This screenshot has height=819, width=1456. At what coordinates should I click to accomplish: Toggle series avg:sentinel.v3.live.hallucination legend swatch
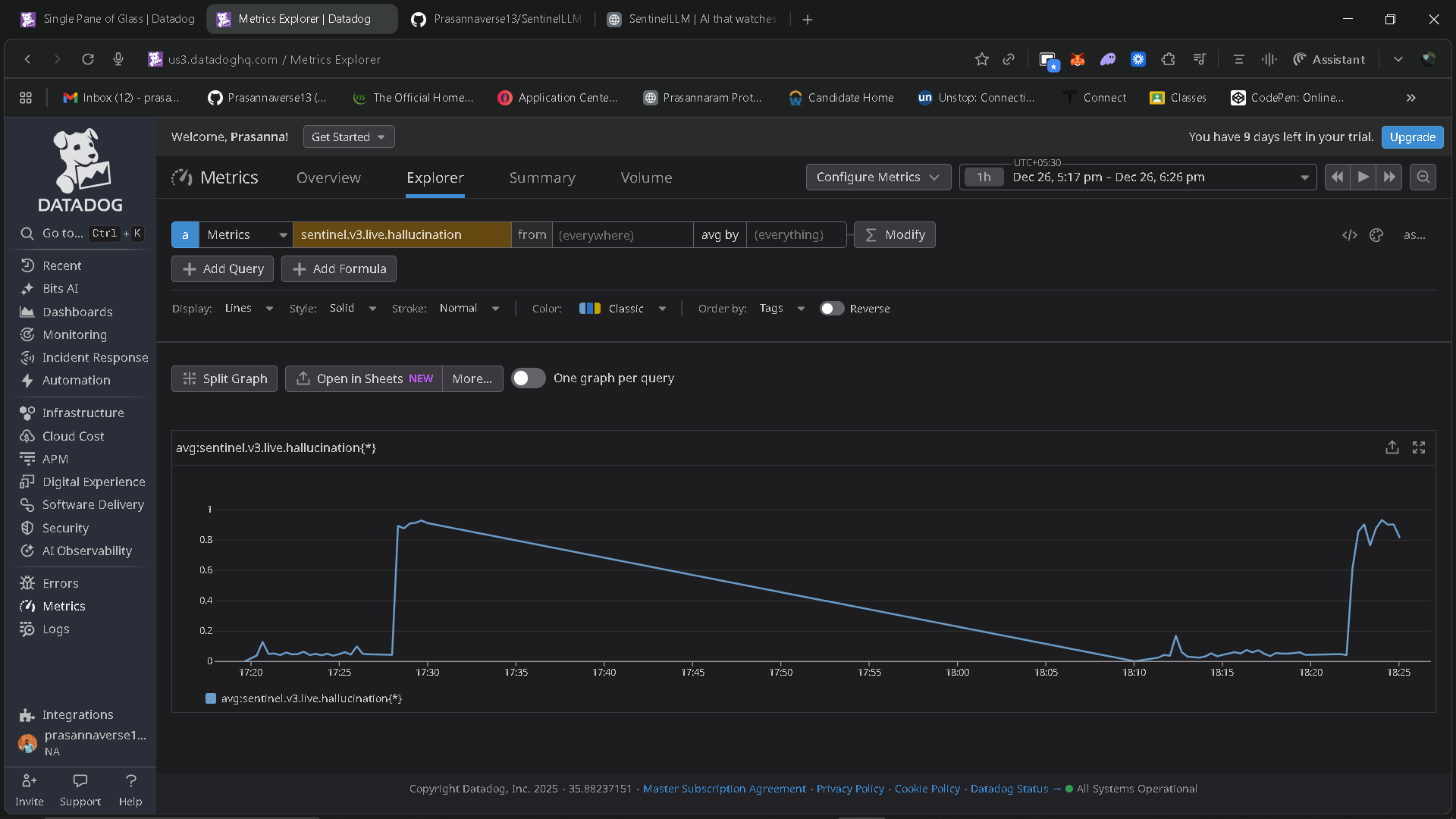point(211,698)
